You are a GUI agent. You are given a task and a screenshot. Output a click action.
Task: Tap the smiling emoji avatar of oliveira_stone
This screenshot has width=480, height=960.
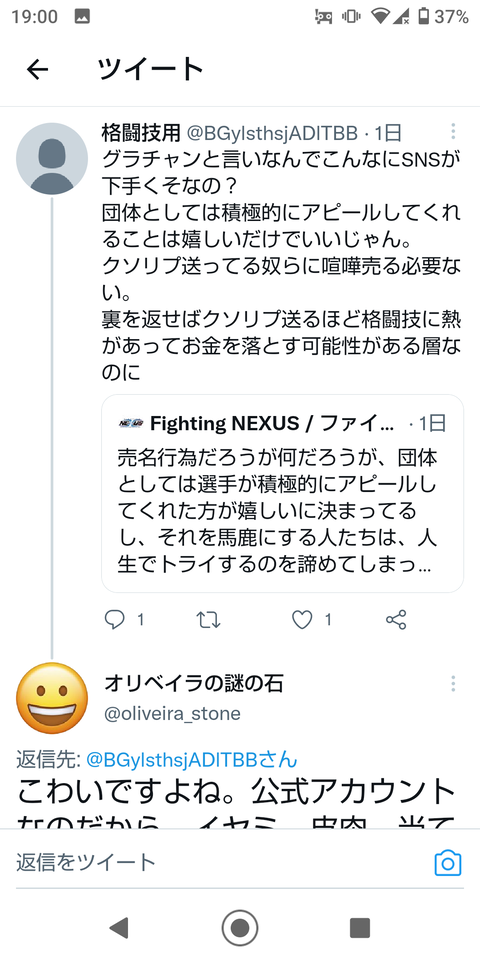pyautogui.click(x=52, y=698)
